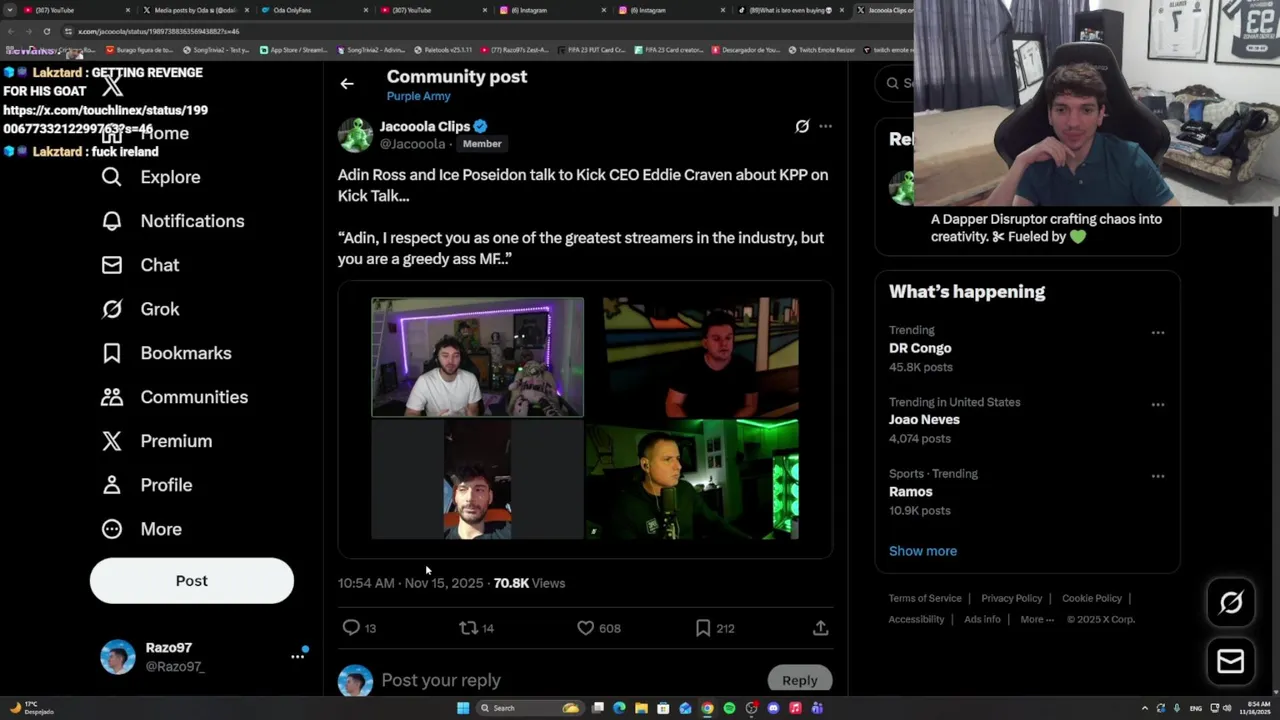
Task: Open the FIFA 23 PUT Card bookmark
Action: [x=591, y=49]
